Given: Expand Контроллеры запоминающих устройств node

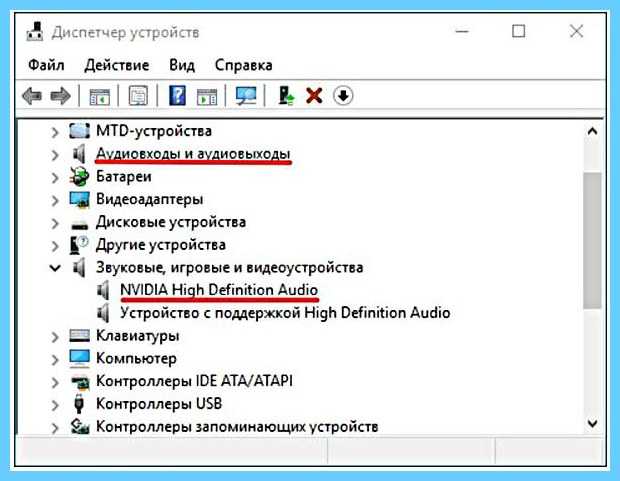Looking at the screenshot, I should [55, 428].
